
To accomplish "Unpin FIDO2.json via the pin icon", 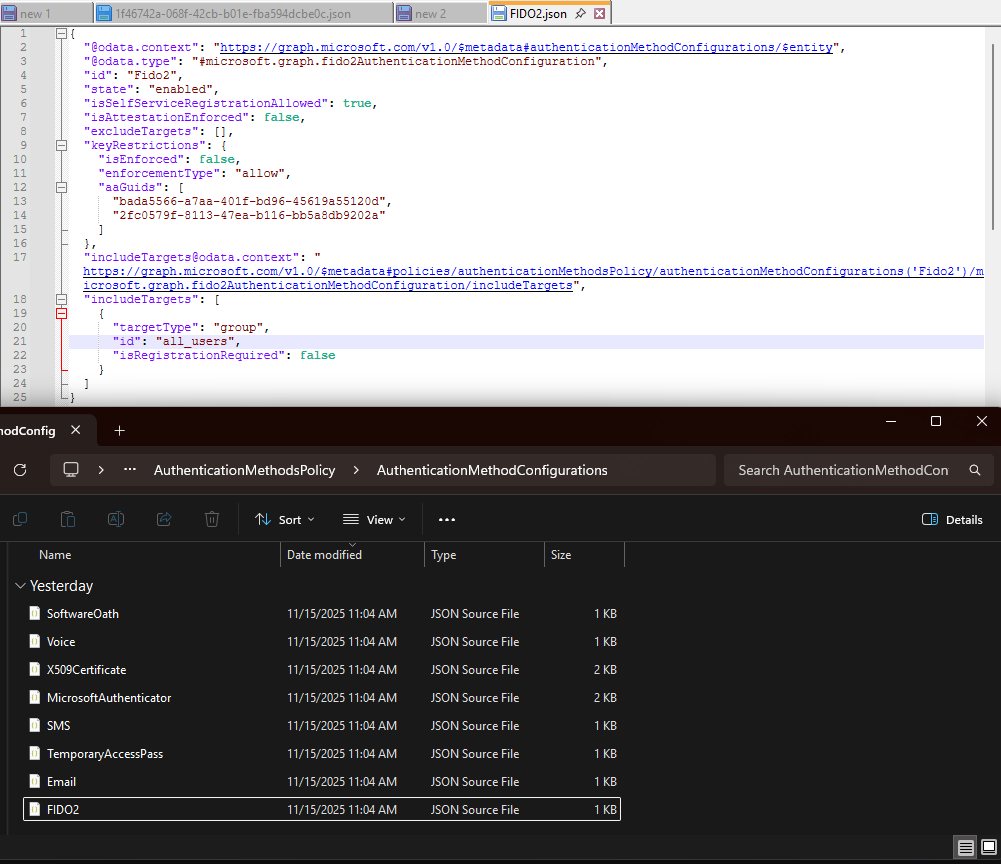I will click(x=581, y=13).
